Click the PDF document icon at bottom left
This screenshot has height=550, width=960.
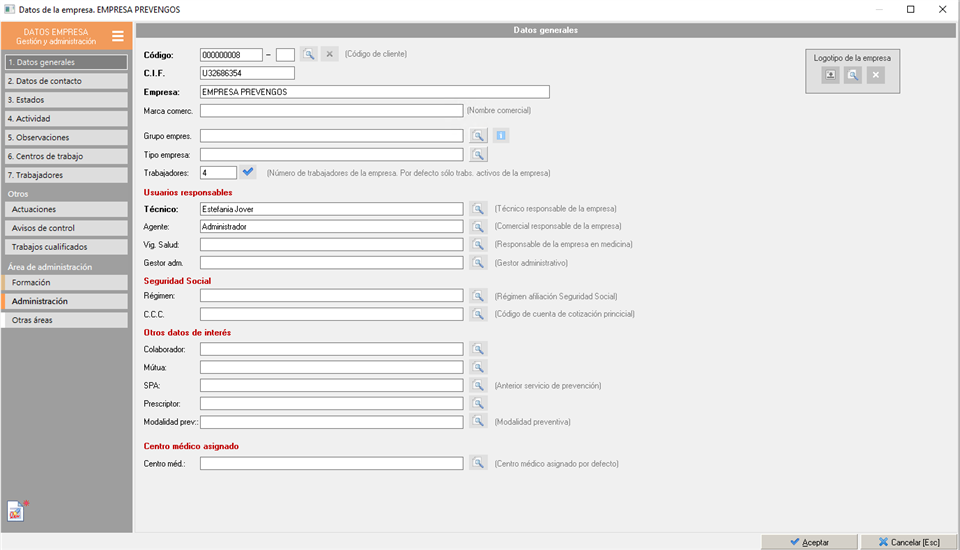17,511
